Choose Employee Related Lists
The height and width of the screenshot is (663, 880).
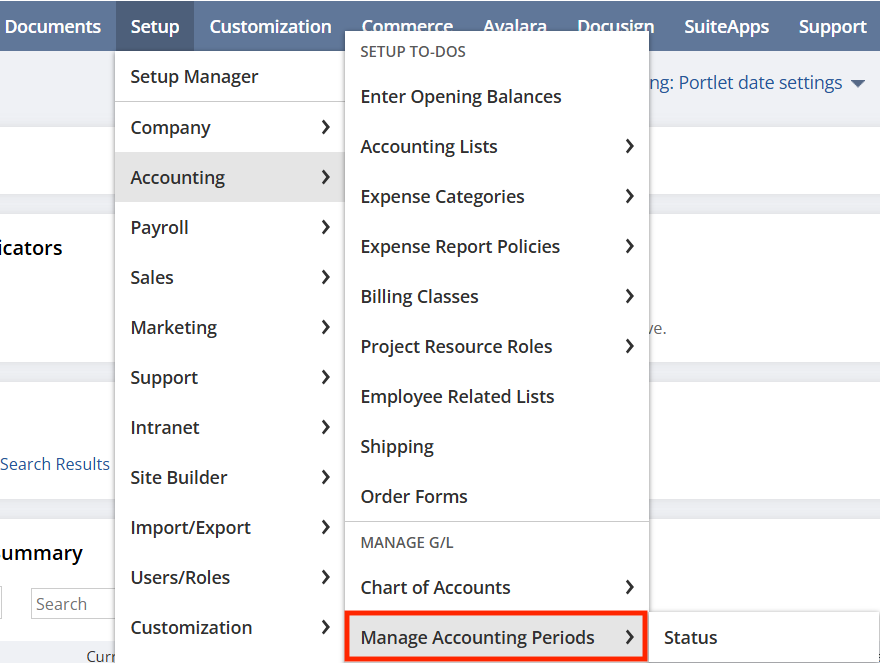(x=457, y=397)
